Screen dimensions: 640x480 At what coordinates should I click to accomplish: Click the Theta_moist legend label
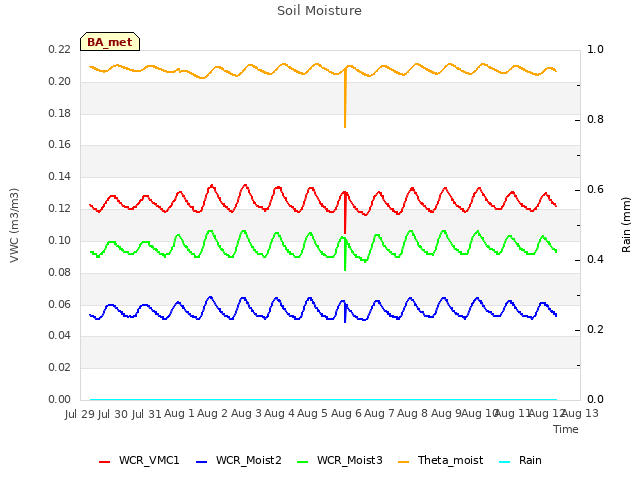(450, 460)
